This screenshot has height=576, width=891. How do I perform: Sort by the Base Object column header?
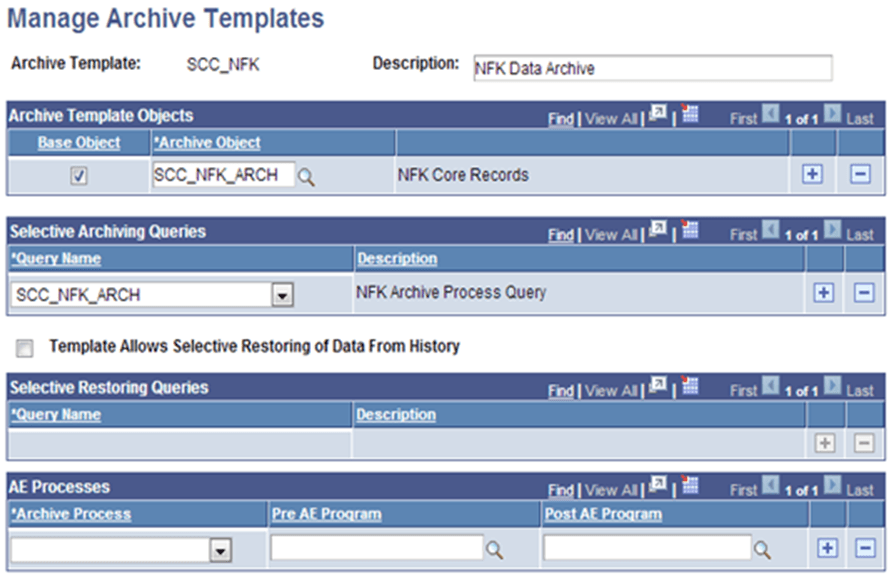(x=75, y=142)
